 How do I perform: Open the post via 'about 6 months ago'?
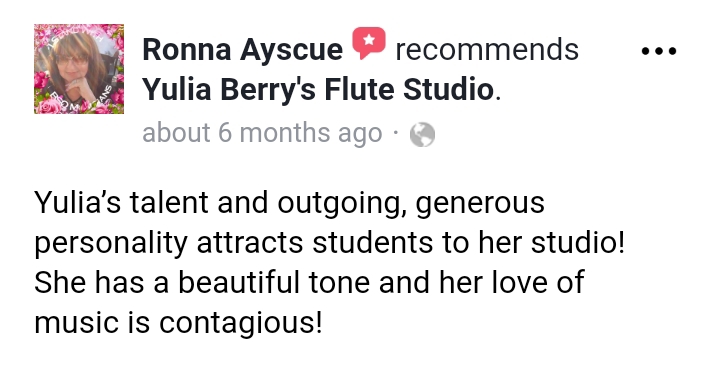(262, 133)
